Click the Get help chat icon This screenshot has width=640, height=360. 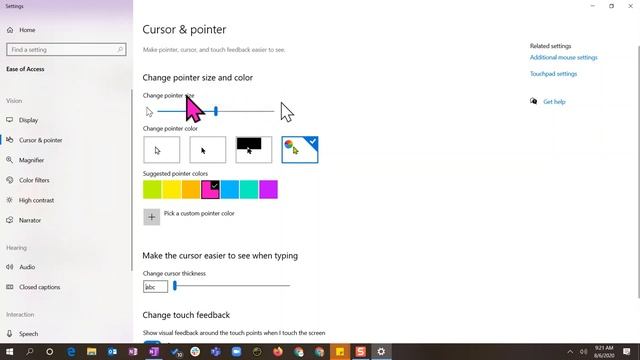coord(533,101)
